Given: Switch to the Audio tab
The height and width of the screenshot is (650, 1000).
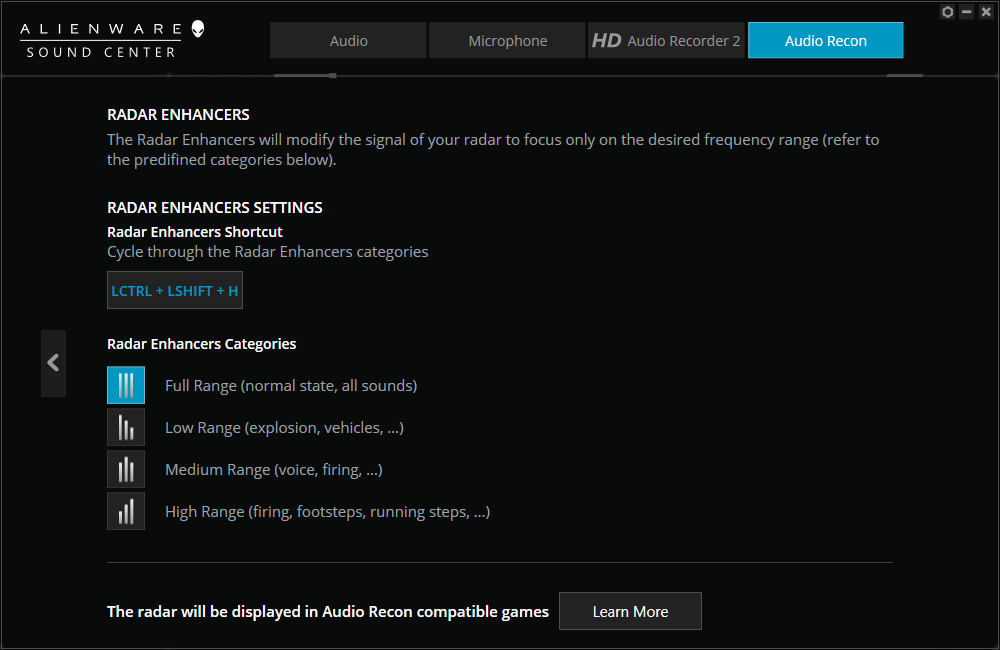Looking at the screenshot, I should click(348, 41).
